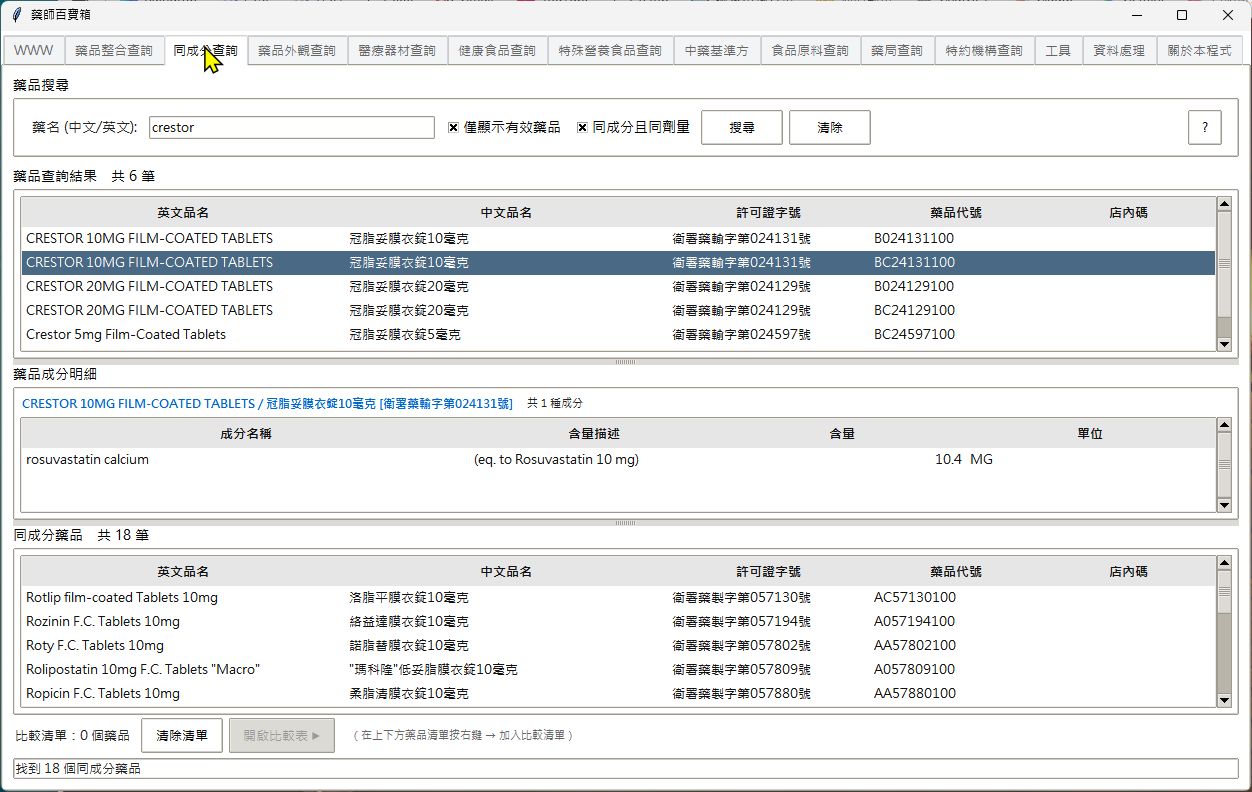This screenshot has height=792, width=1252.
Task: Click the 單位 column header in ingredient table
Action: coord(1090,434)
